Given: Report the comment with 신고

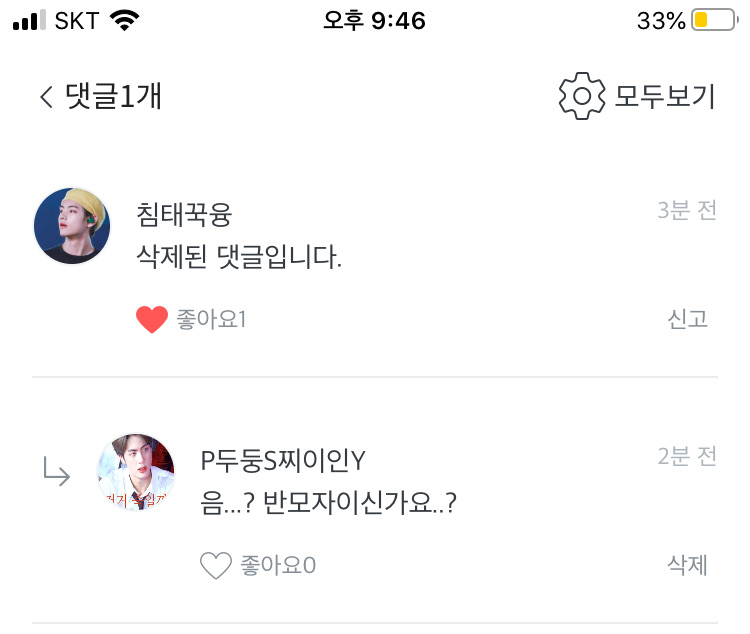Looking at the screenshot, I should tap(687, 319).
